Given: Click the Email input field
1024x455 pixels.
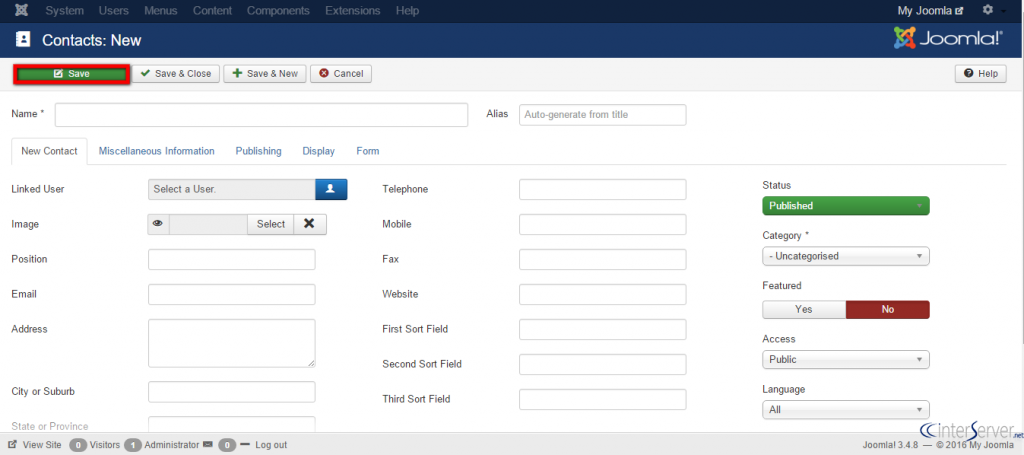Looking at the screenshot, I should (232, 294).
